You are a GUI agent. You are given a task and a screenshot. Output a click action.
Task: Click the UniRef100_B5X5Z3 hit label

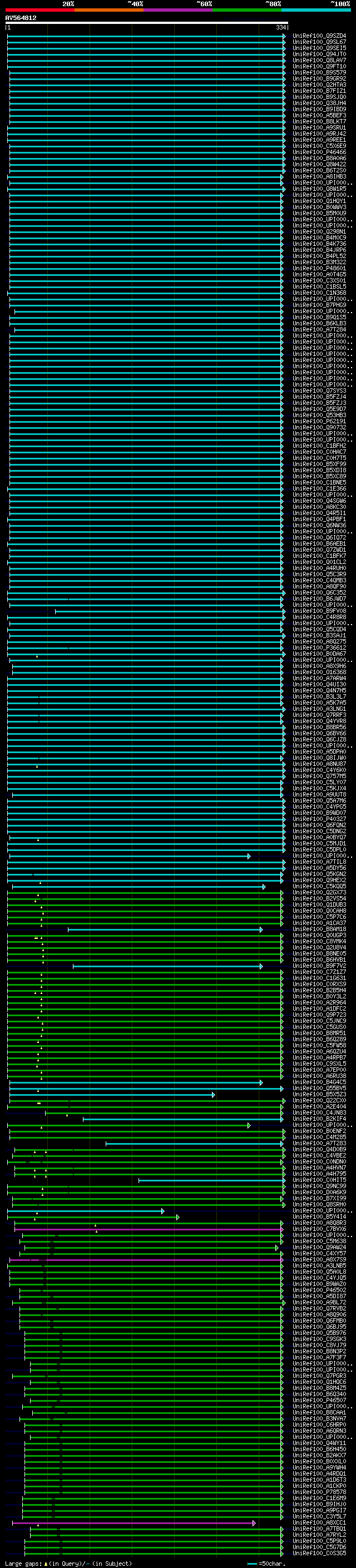coord(319,1095)
